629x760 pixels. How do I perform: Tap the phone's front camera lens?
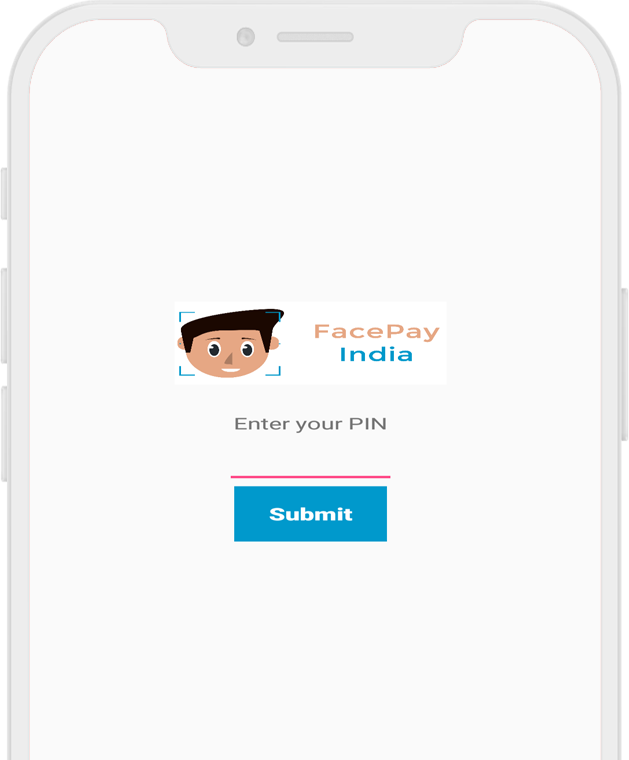click(246, 37)
